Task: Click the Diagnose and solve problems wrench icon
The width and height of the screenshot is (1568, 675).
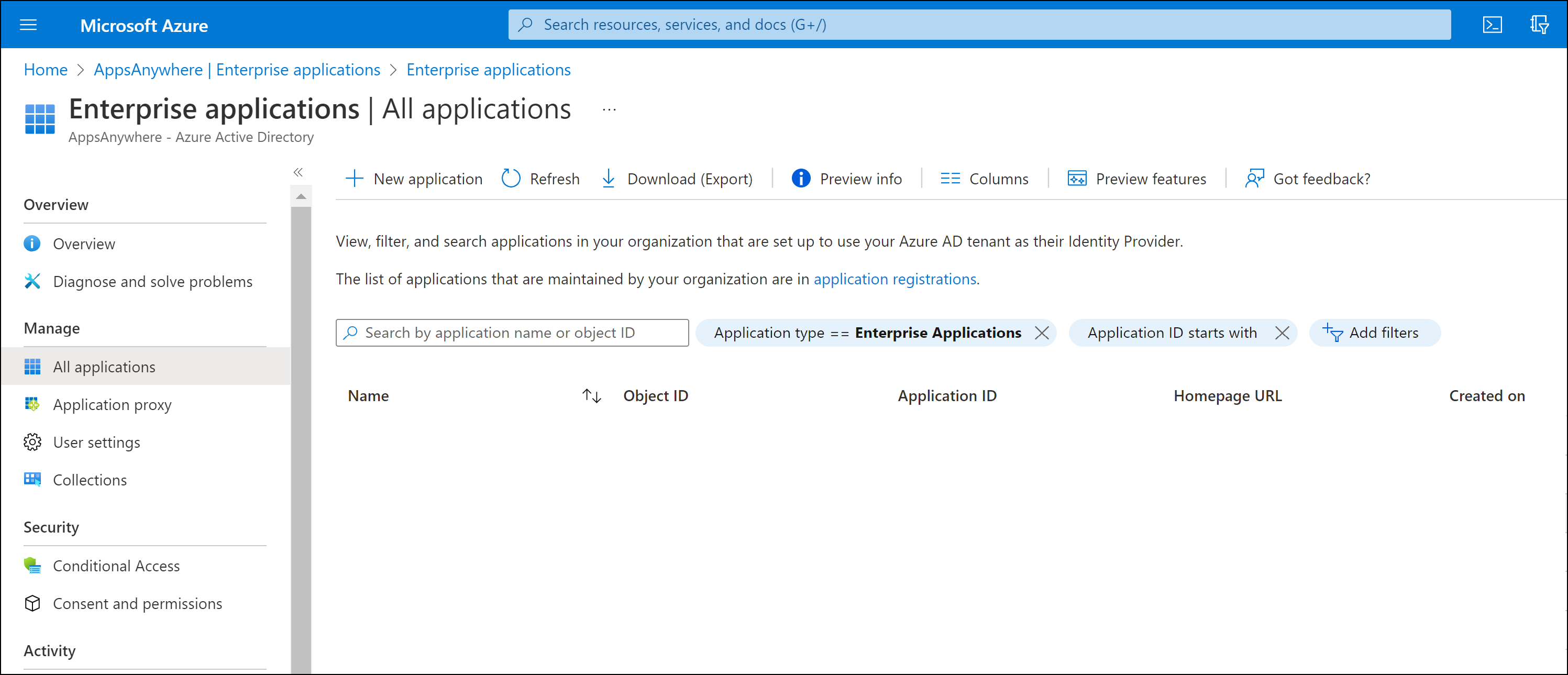Action: 32,281
